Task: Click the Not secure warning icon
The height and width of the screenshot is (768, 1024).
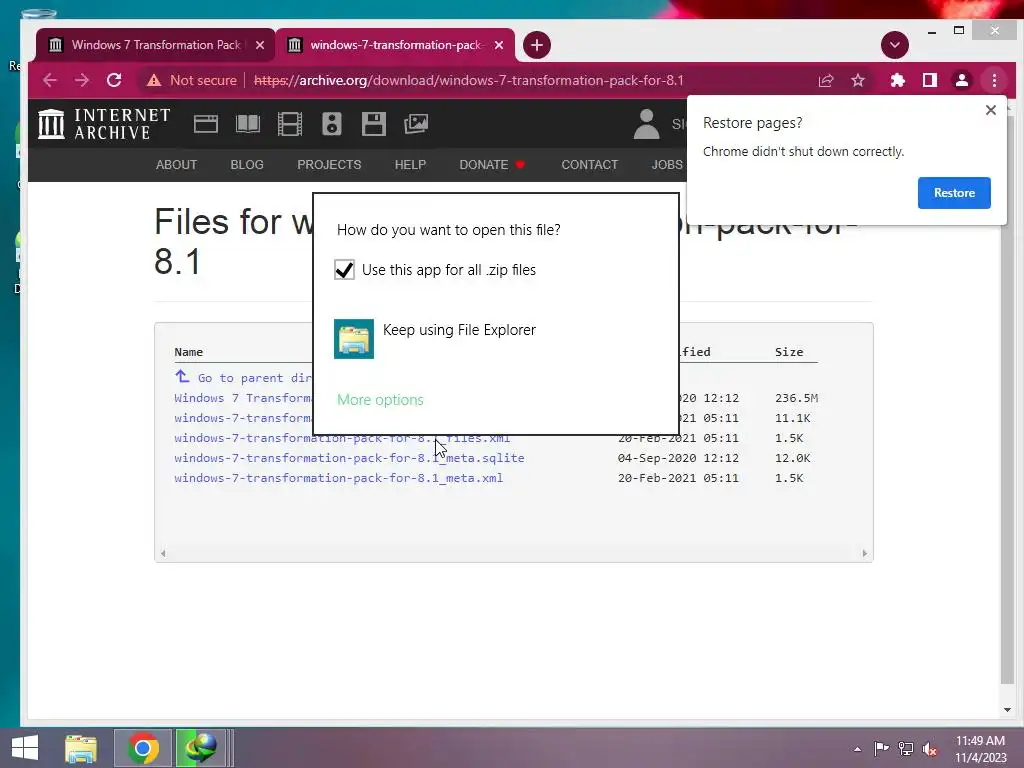Action: click(x=153, y=80)
